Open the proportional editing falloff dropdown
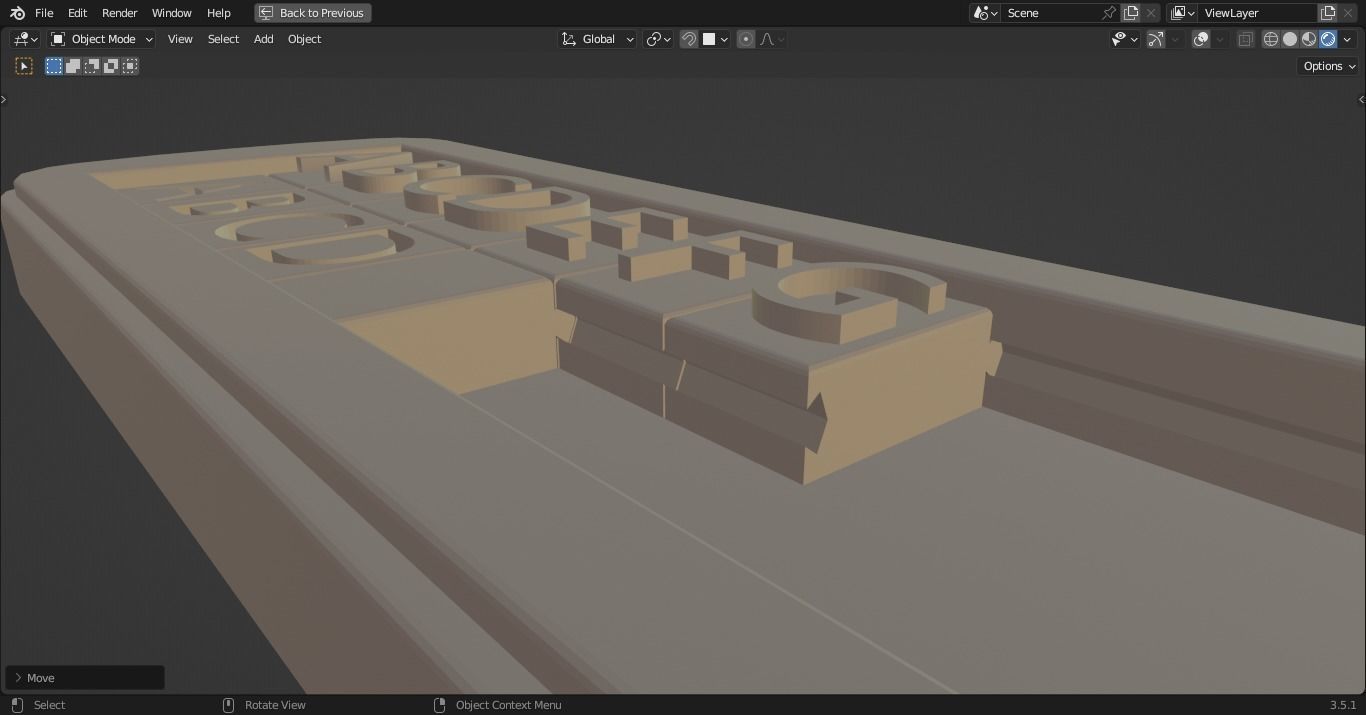The image size is (1366, 715). pyautogui.click(x=772, y=39)
